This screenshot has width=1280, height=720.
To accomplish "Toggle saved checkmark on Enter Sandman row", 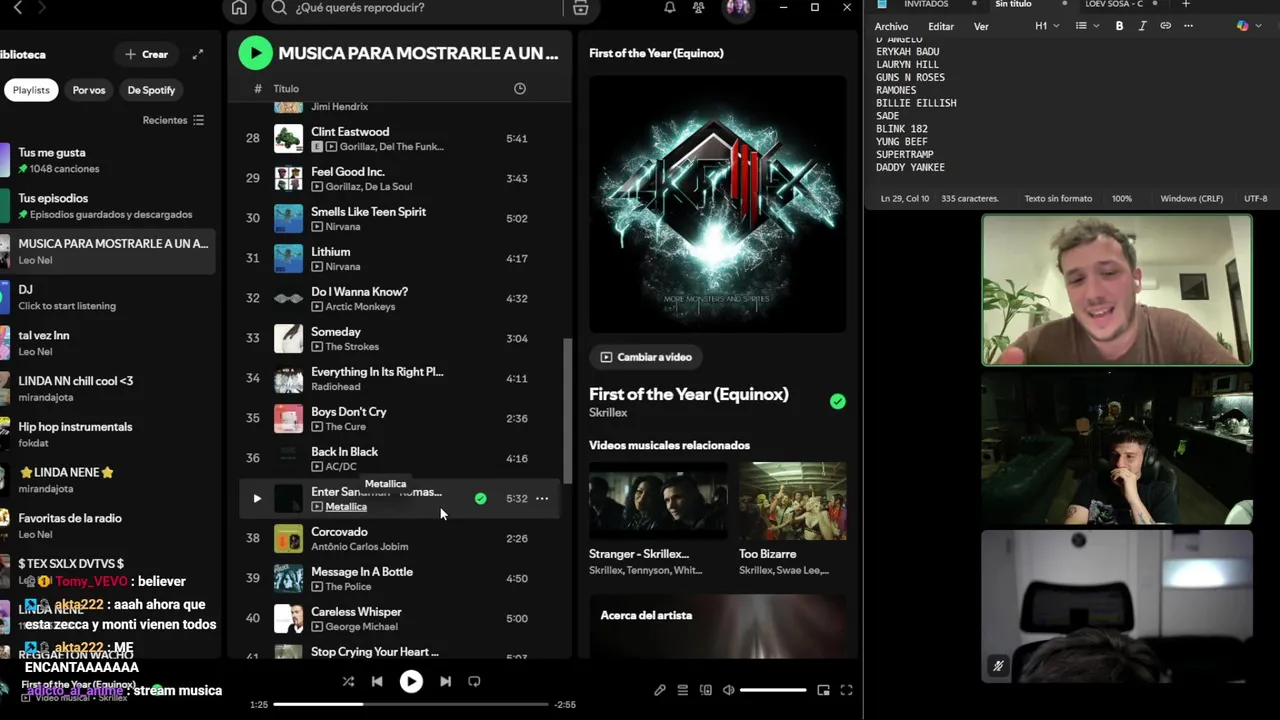I will click(481, 498).
